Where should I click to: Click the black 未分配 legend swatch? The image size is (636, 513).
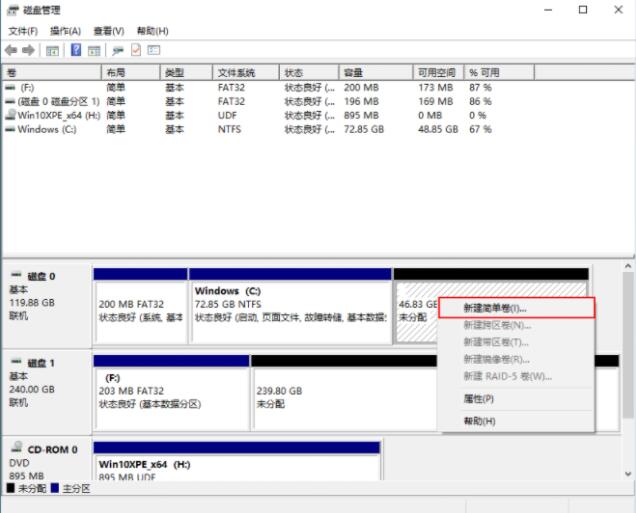pyautogui.click(x=11, y=488)
